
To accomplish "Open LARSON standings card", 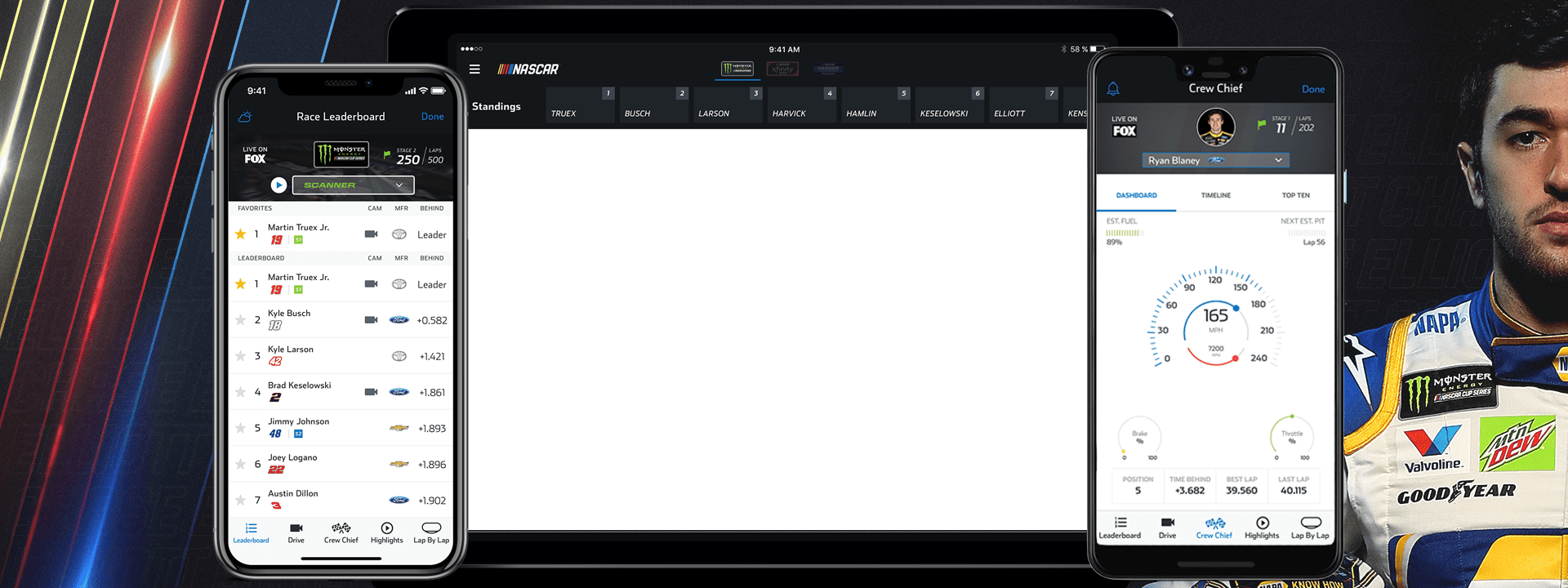I will [x=728, y=105].
